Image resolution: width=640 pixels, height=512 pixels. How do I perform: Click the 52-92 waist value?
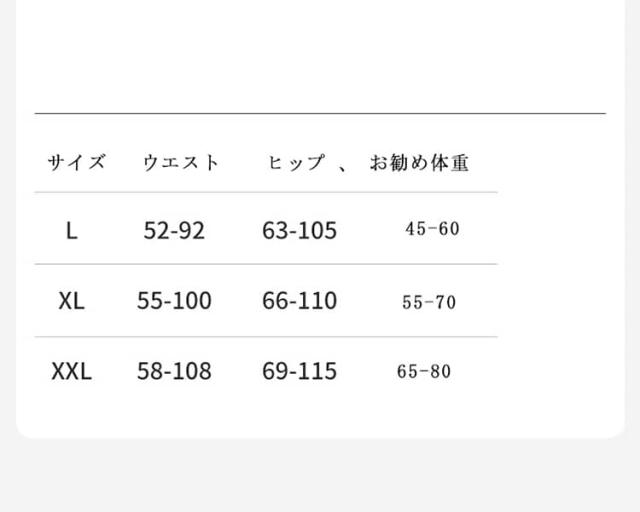click(174, 230)
